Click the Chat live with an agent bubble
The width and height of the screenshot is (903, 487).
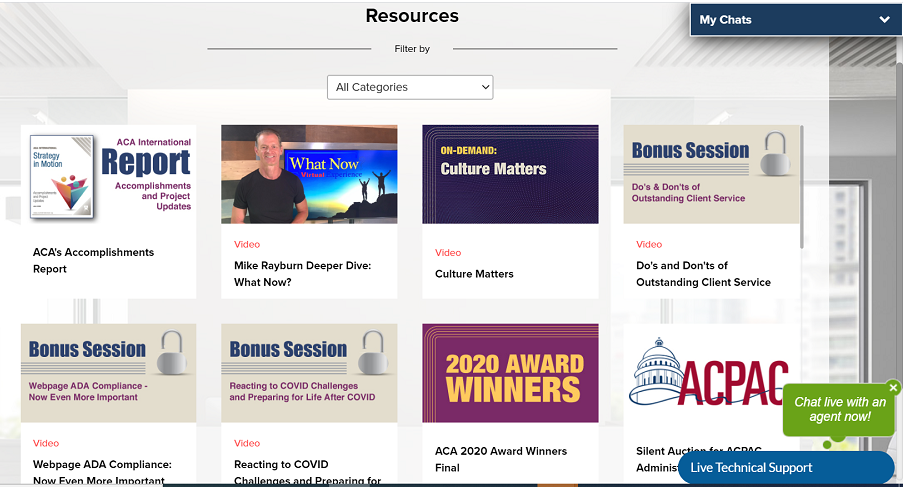click(x=840, y=409)
